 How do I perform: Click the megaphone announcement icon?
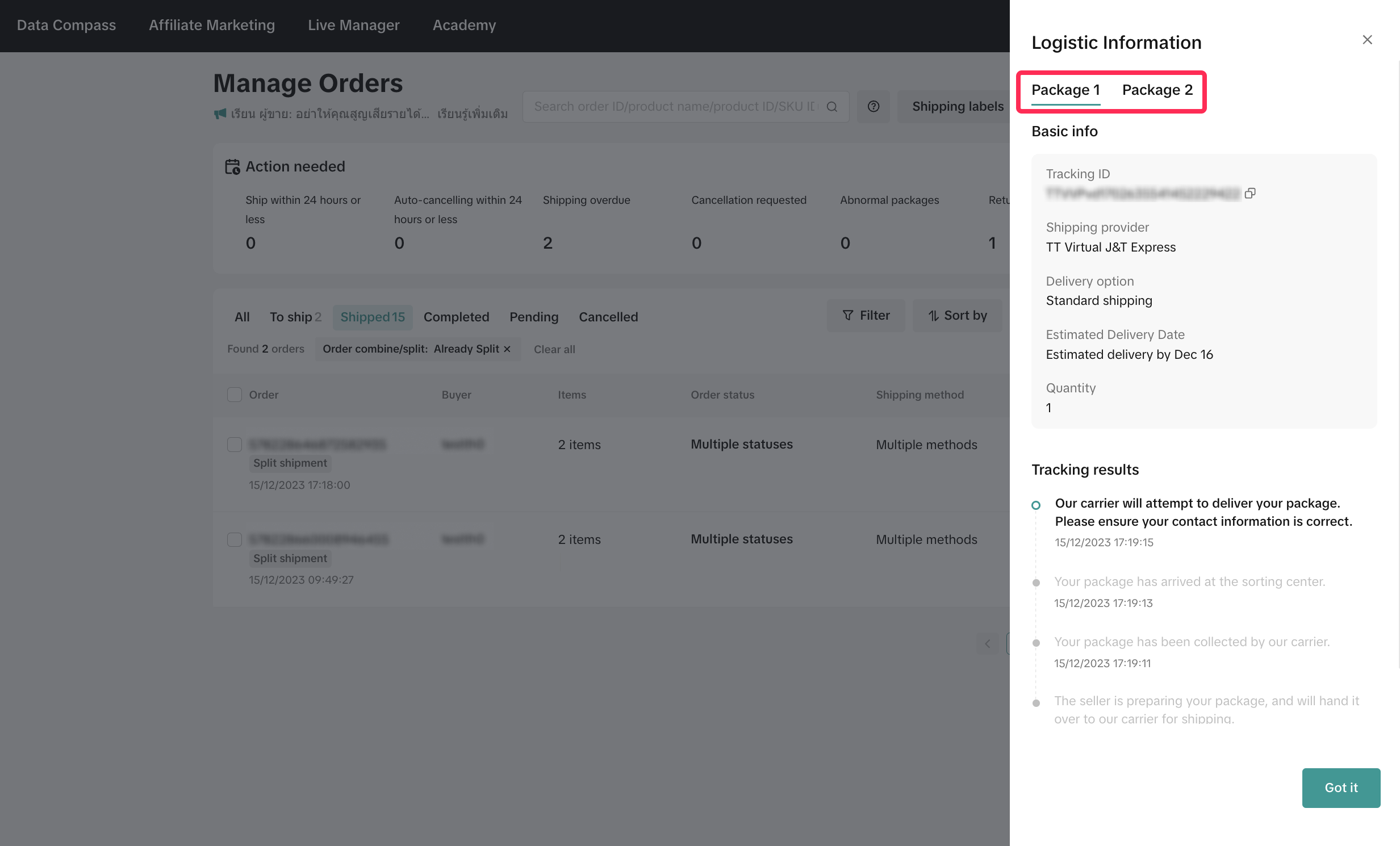[220, 114]
